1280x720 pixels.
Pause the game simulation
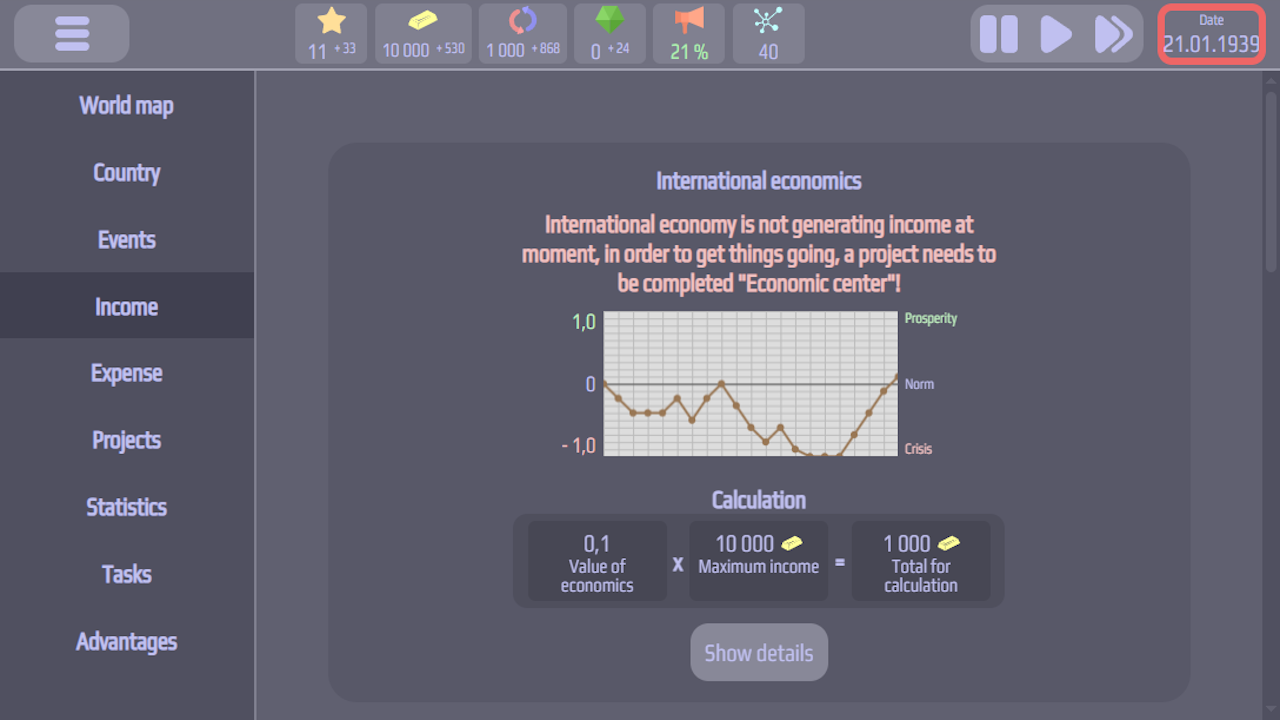click(998, 33)
